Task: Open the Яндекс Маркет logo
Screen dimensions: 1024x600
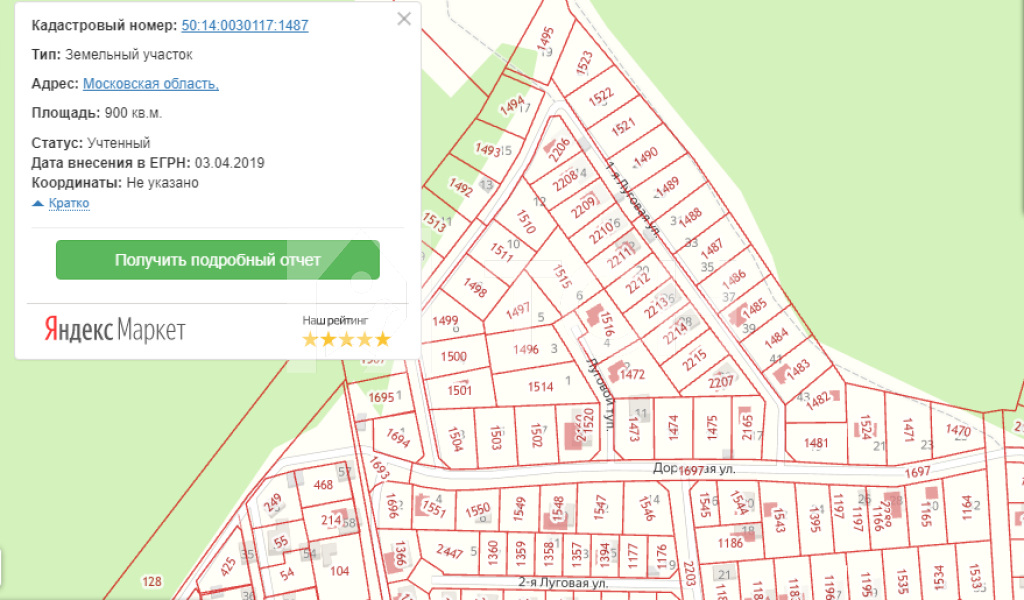Action: tap(114, 330)
